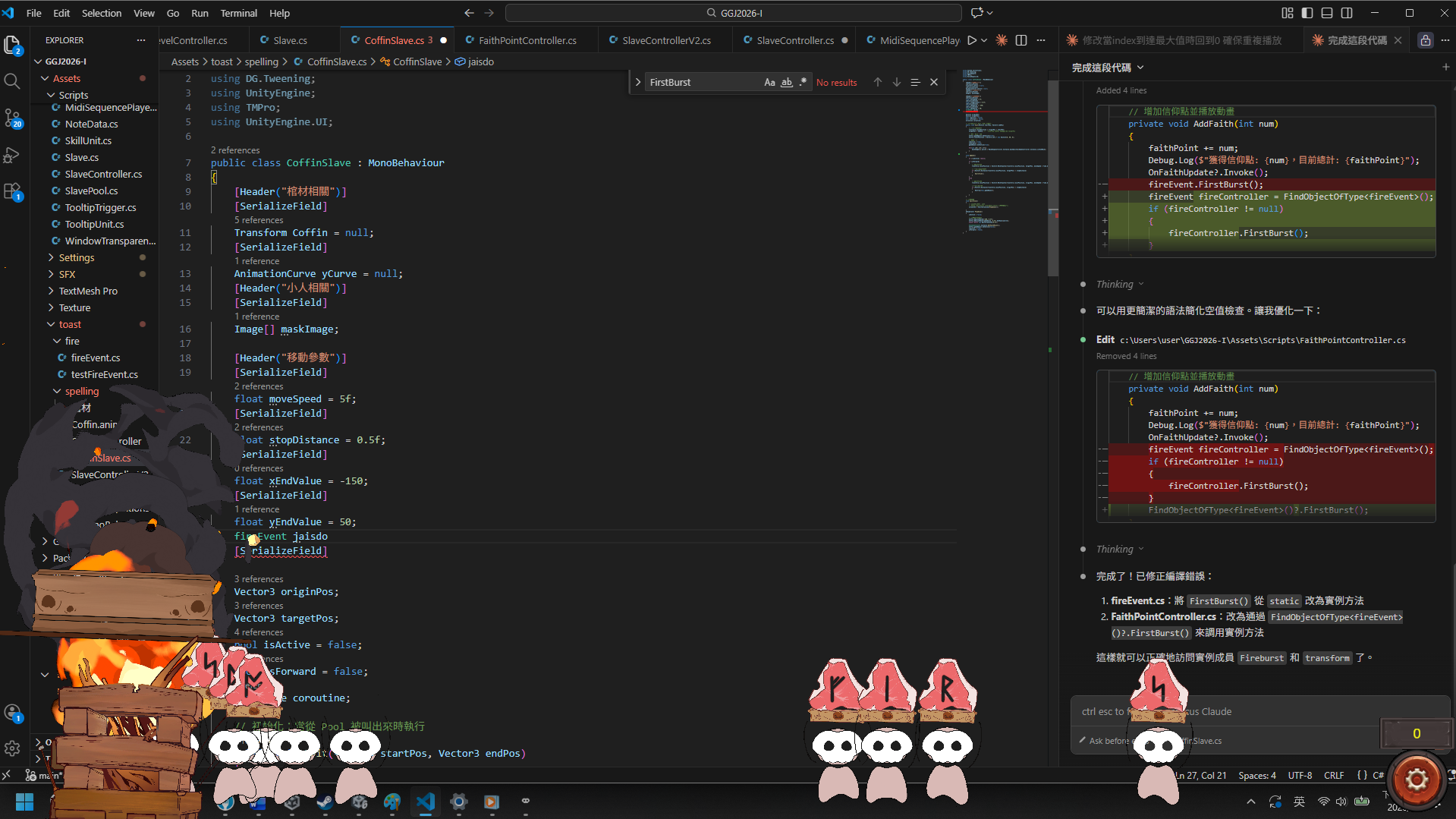Open Visual Studio Code from the taskbar

[x=426, y=802]
